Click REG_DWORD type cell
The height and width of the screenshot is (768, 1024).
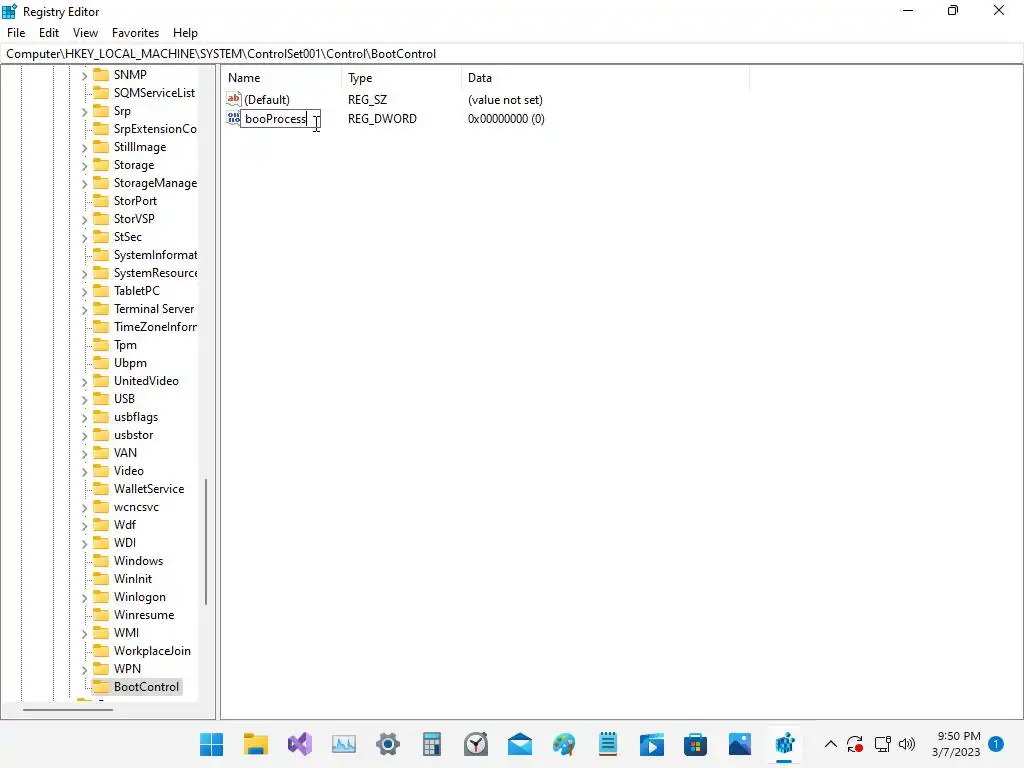pos(382,119)
